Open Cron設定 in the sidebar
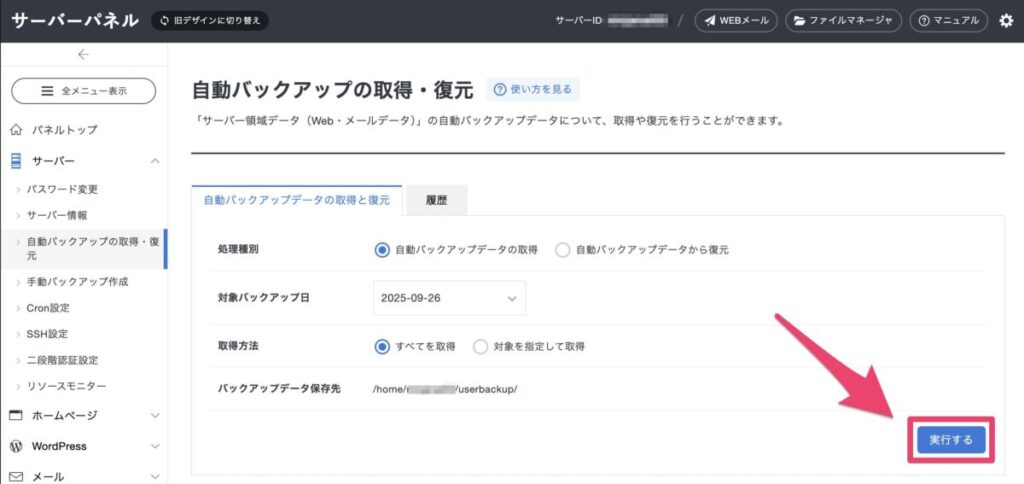The image size is (1024, 484). [48, 308]
